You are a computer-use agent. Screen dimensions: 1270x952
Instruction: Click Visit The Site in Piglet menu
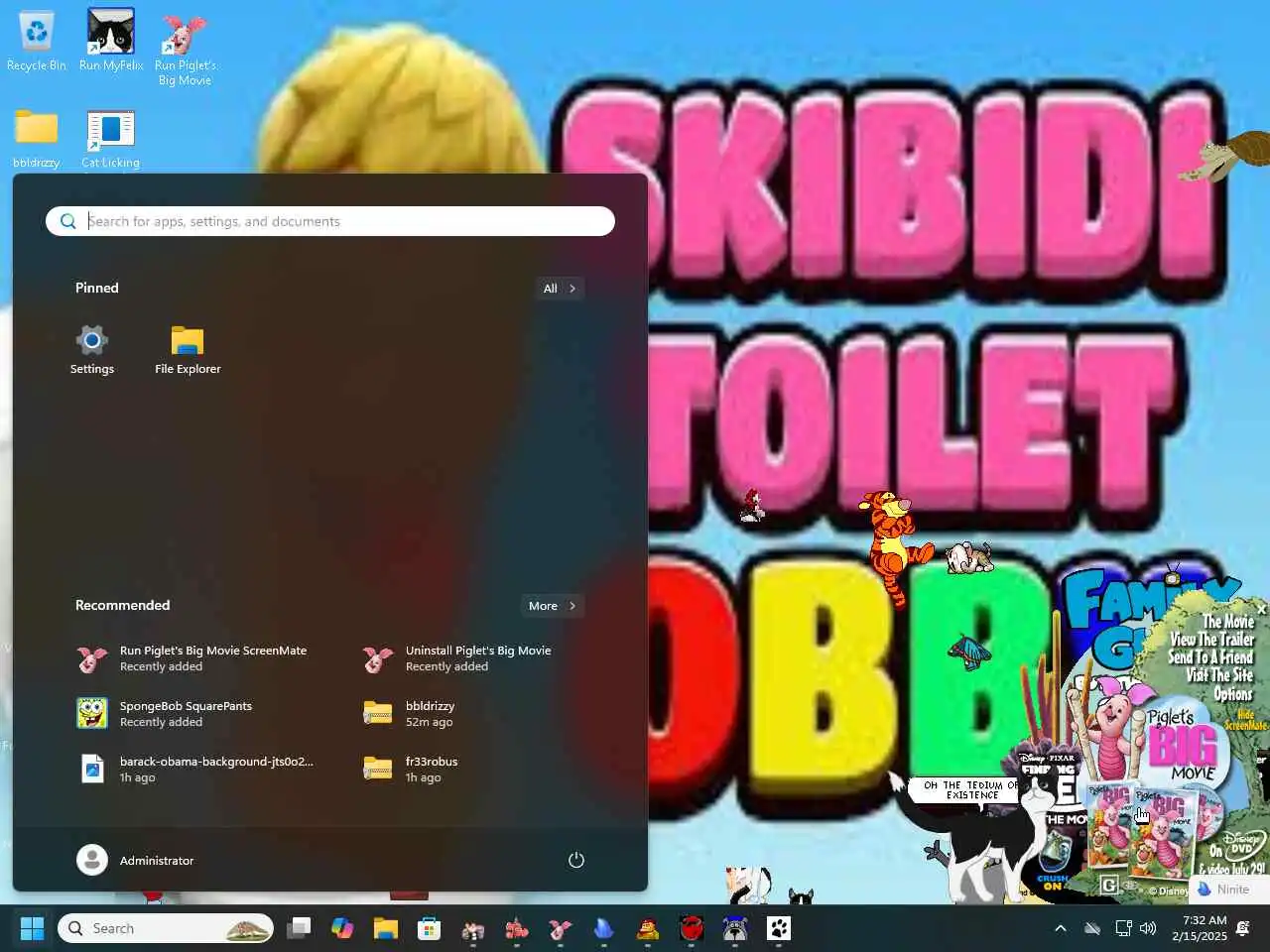pyautogui.click(x=1219, y=675)
